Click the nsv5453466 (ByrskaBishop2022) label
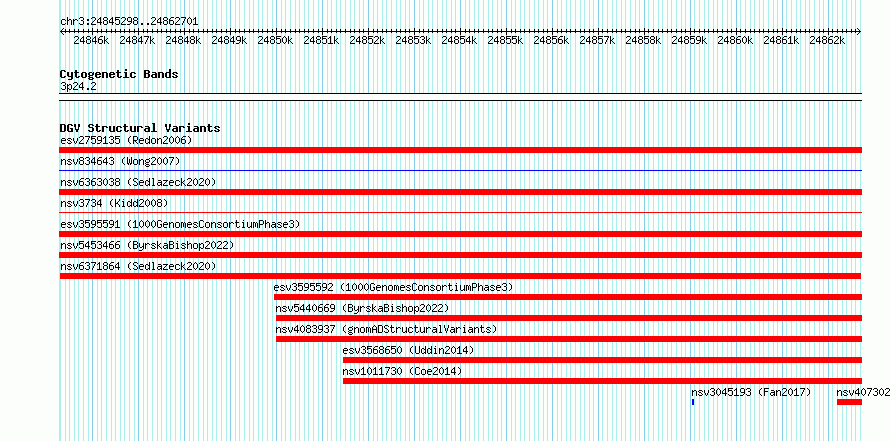This screenshot has width=890, height=441. pyautogui.click(x=147, y=245)
